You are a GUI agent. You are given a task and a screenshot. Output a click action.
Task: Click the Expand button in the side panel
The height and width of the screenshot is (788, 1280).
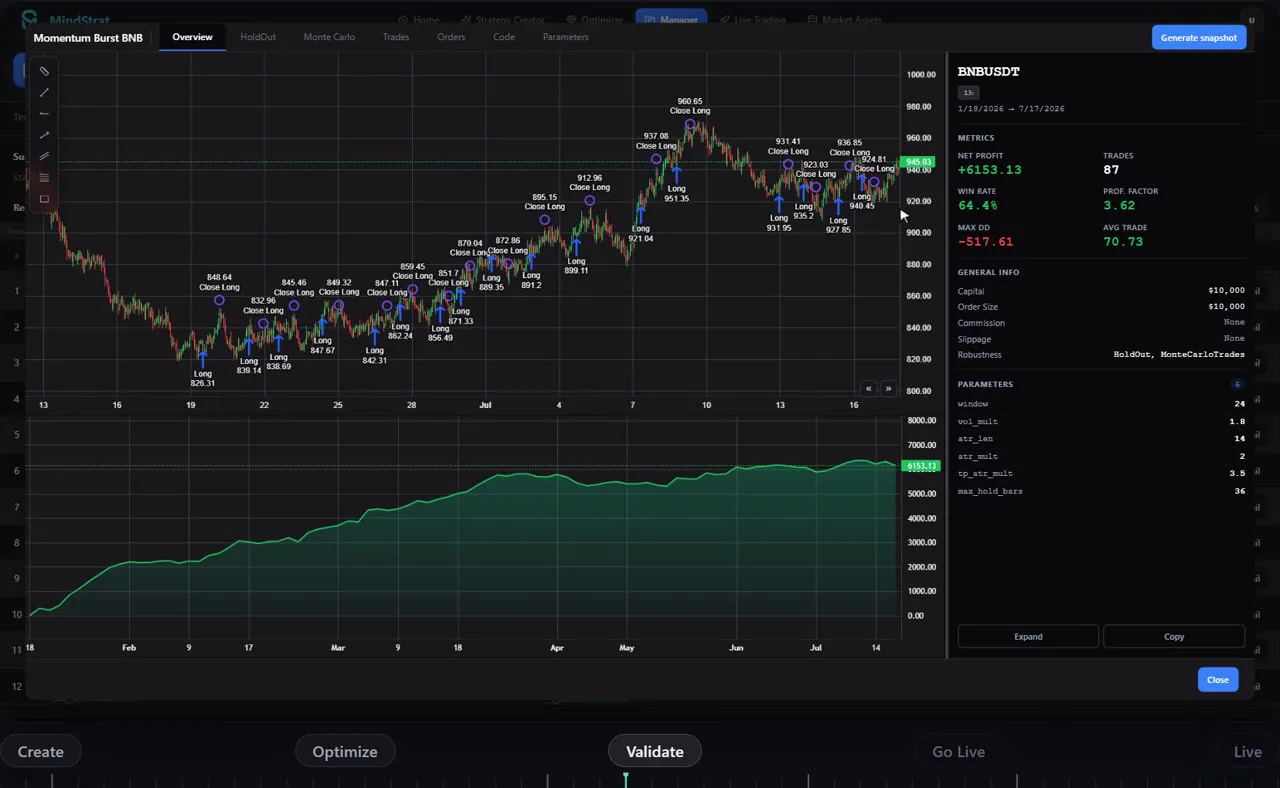click(1028, 636)
